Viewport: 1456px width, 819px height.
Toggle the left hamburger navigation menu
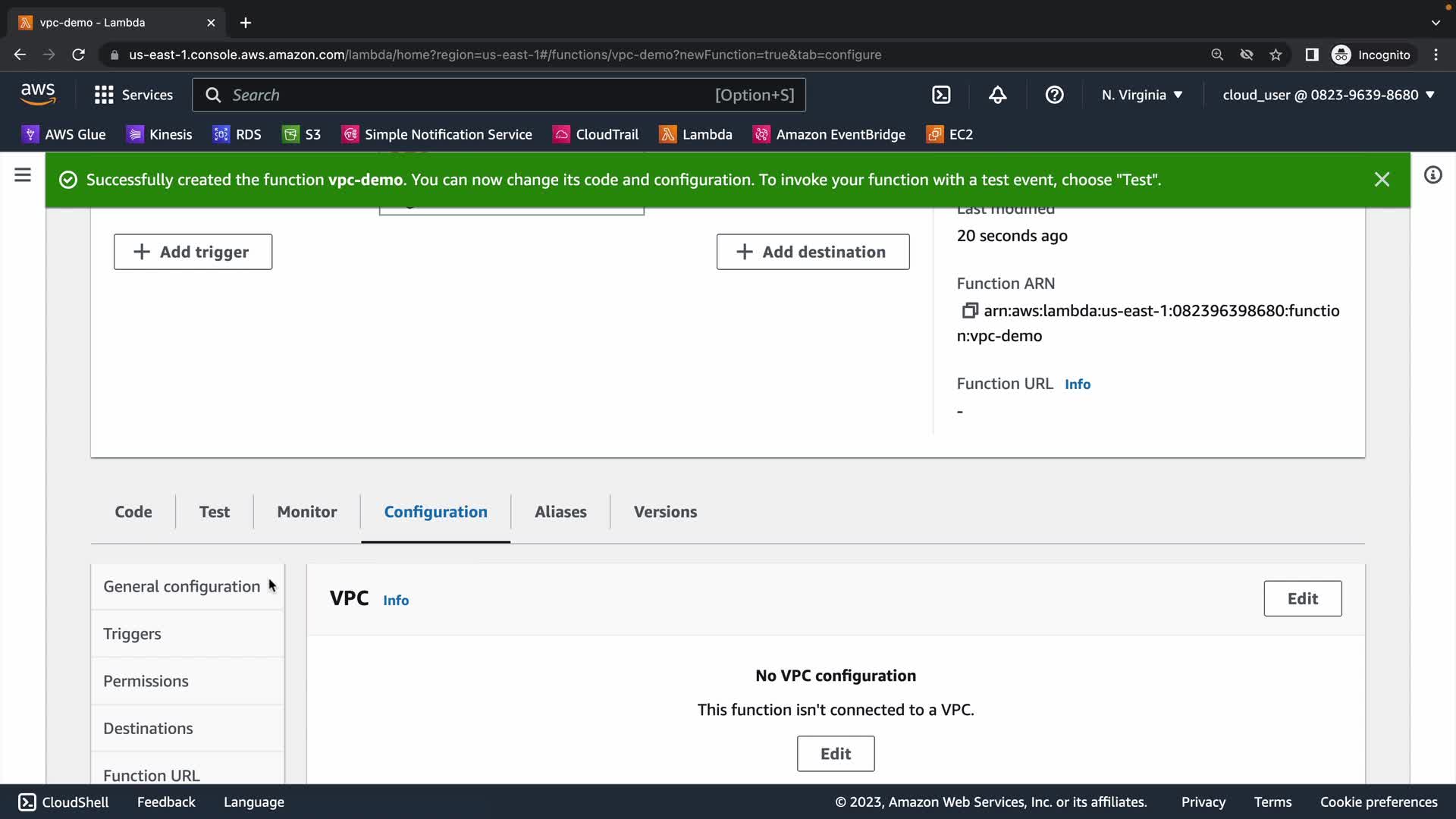coord(23,175)
